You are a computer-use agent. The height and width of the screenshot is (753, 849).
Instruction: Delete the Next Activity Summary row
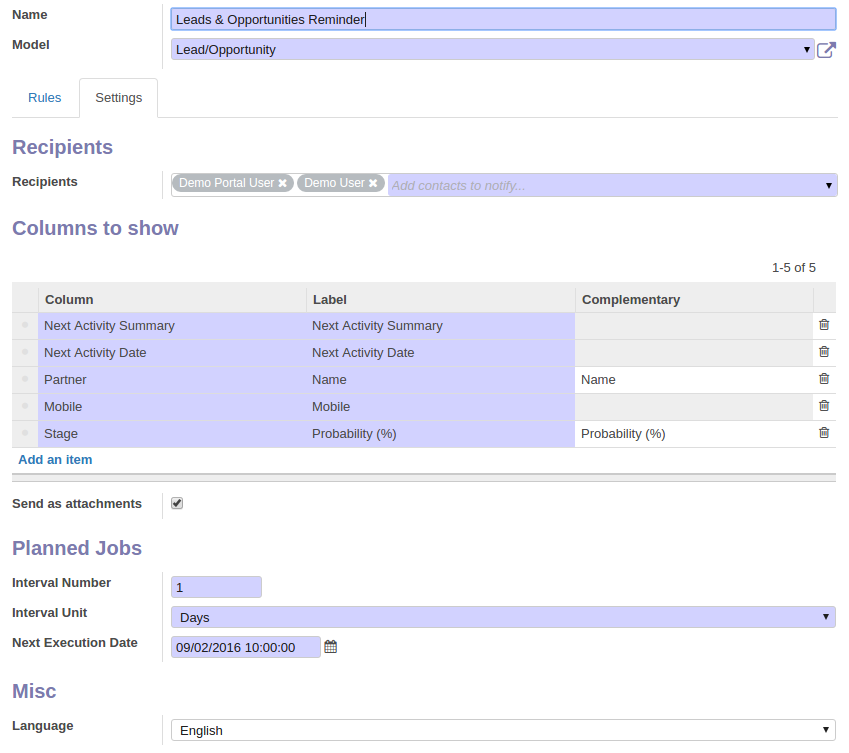(x=824, y=325)
